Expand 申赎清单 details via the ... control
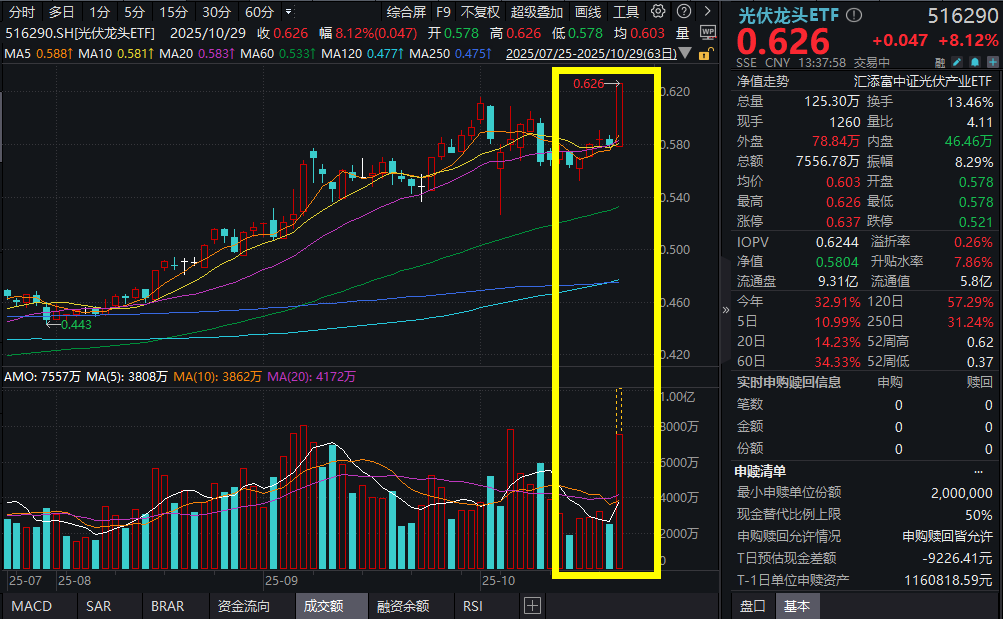Screen dimensions: 1003x619 coord(981,470)
